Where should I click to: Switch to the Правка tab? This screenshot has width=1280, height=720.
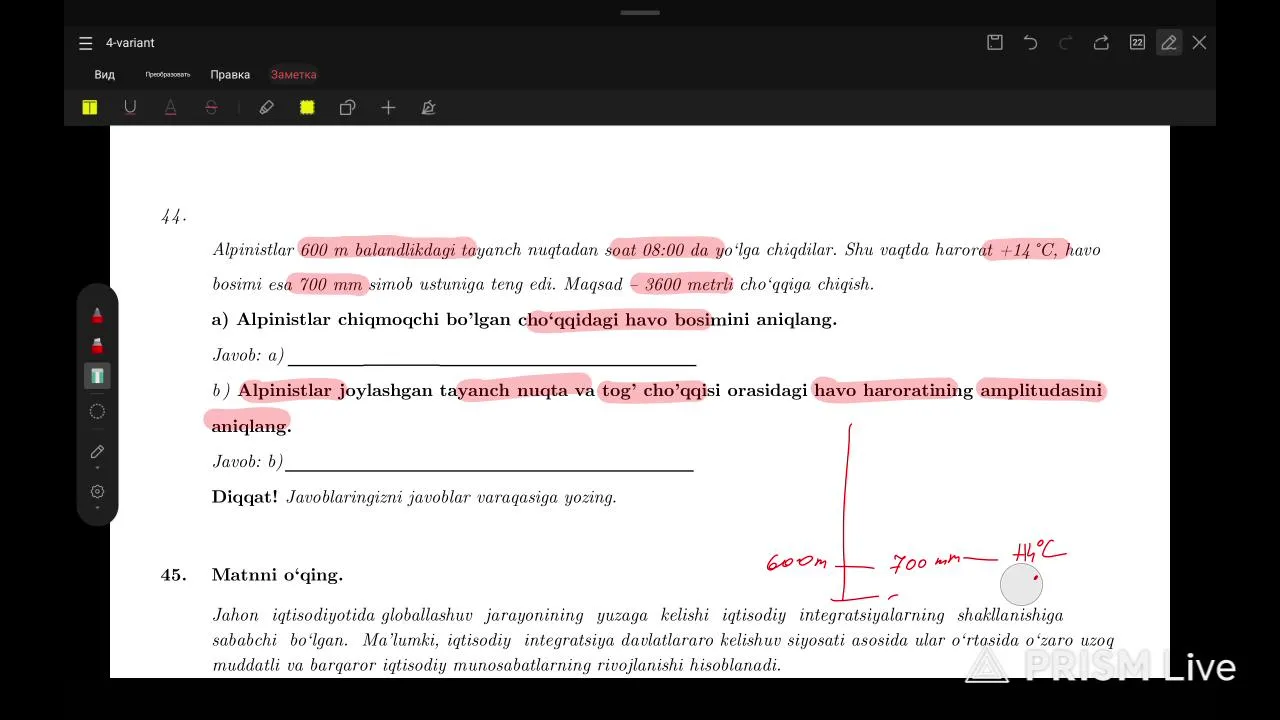click(230, 75)
